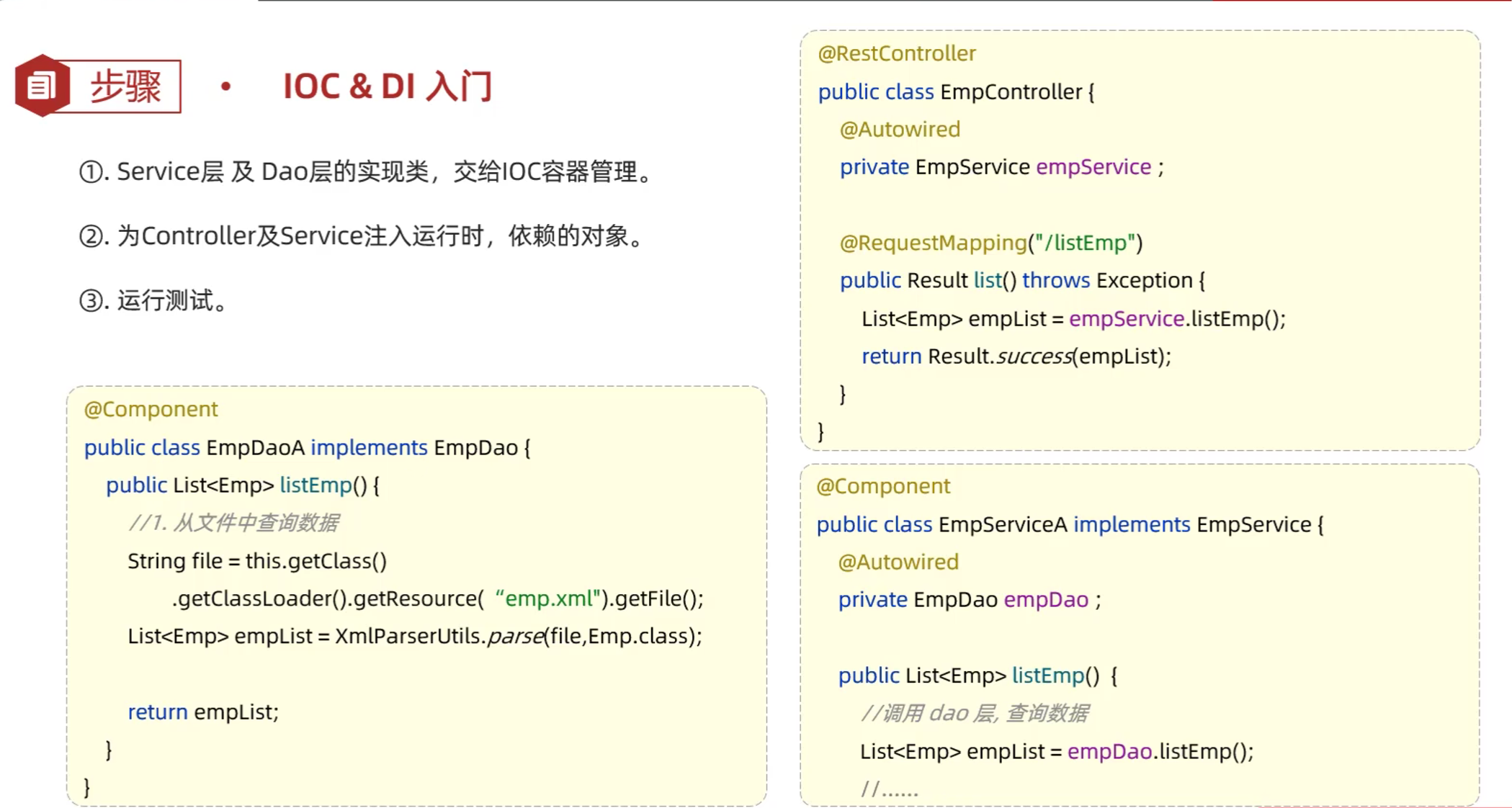The image size is (1512, 808).
Task: Click the 'IOC & DI 入门' heading
Action: 387,86
